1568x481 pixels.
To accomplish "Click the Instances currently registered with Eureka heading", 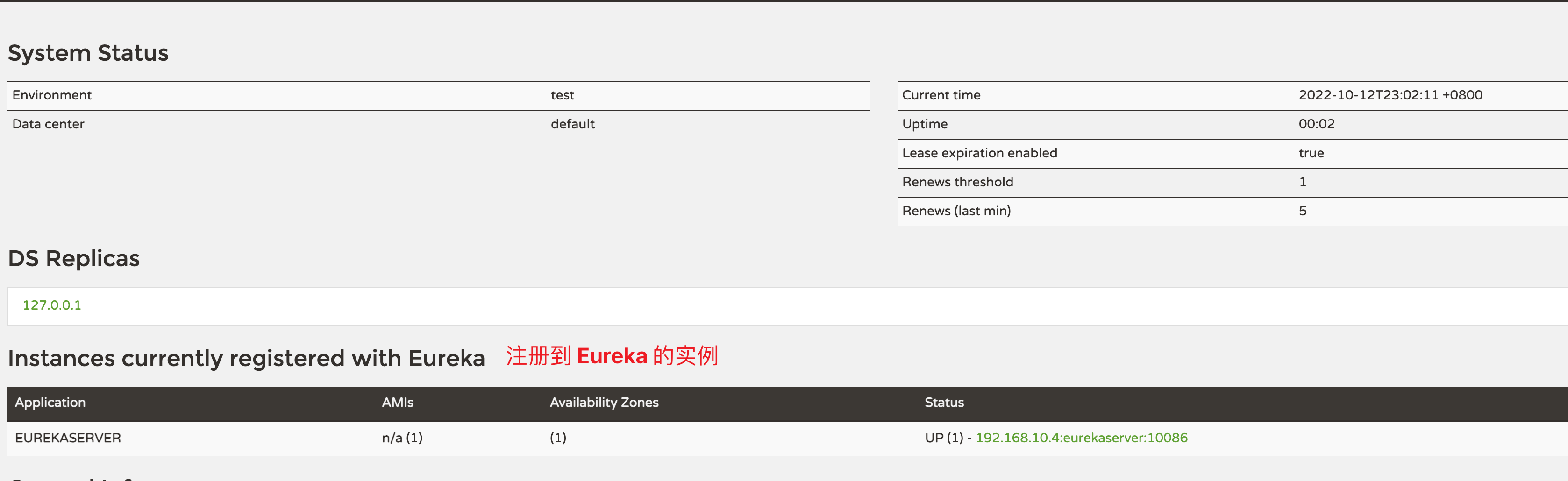I will (246, 358).
